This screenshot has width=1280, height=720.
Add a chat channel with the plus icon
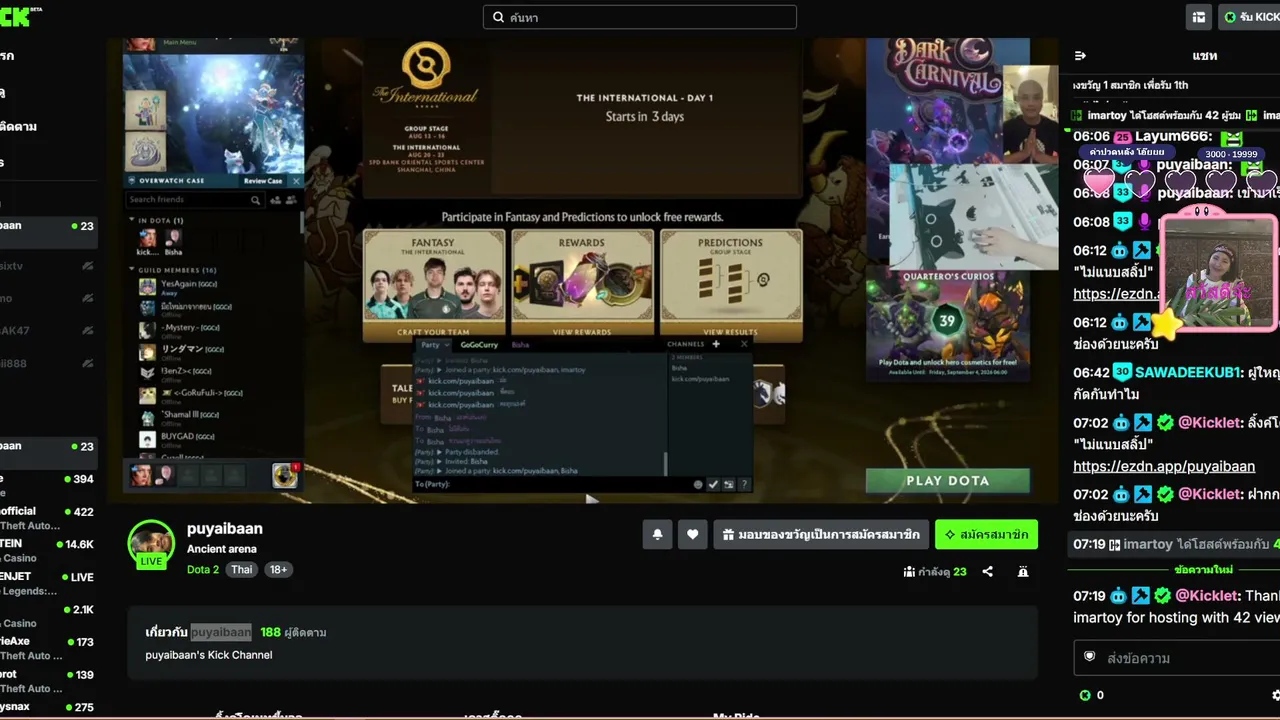tap(716, 344)
